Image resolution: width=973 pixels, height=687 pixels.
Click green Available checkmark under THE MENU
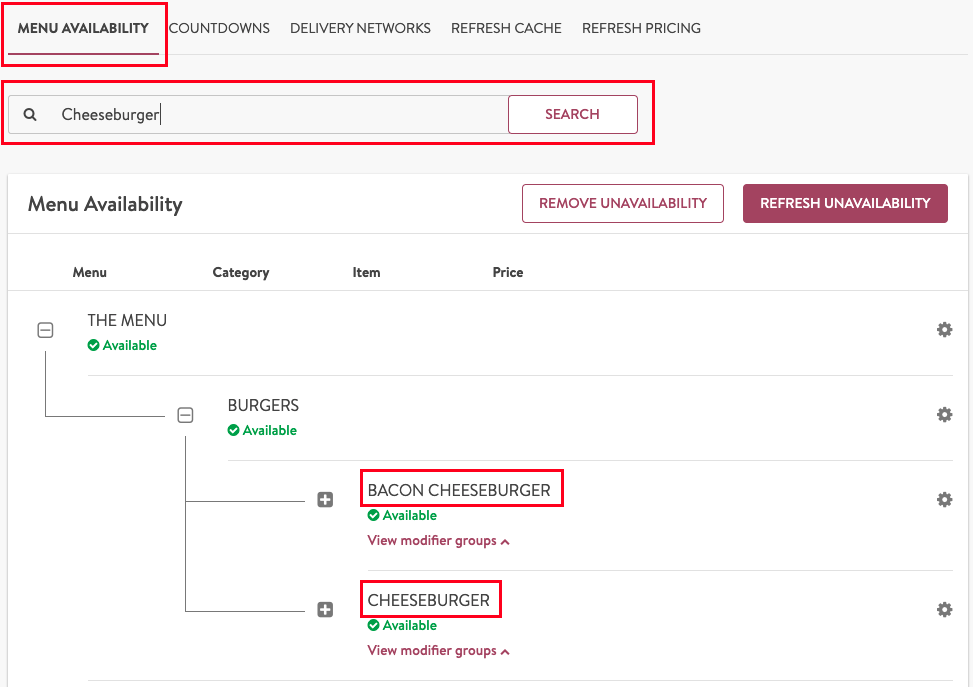coord(93,346)
